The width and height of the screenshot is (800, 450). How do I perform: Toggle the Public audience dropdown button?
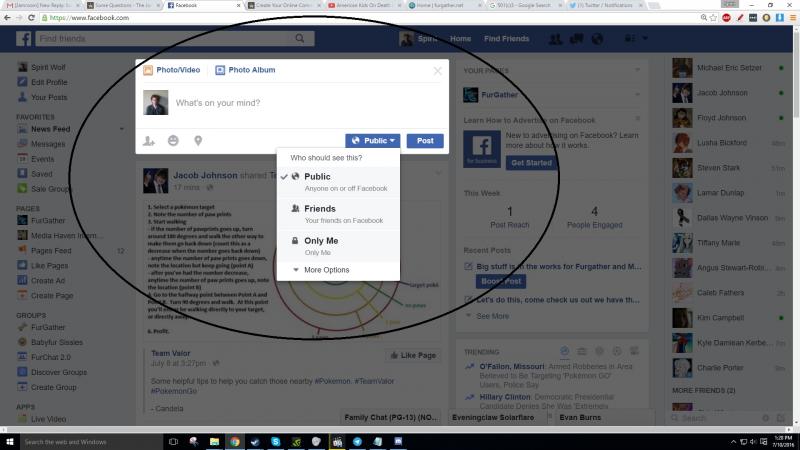click(x=374, y=141)
